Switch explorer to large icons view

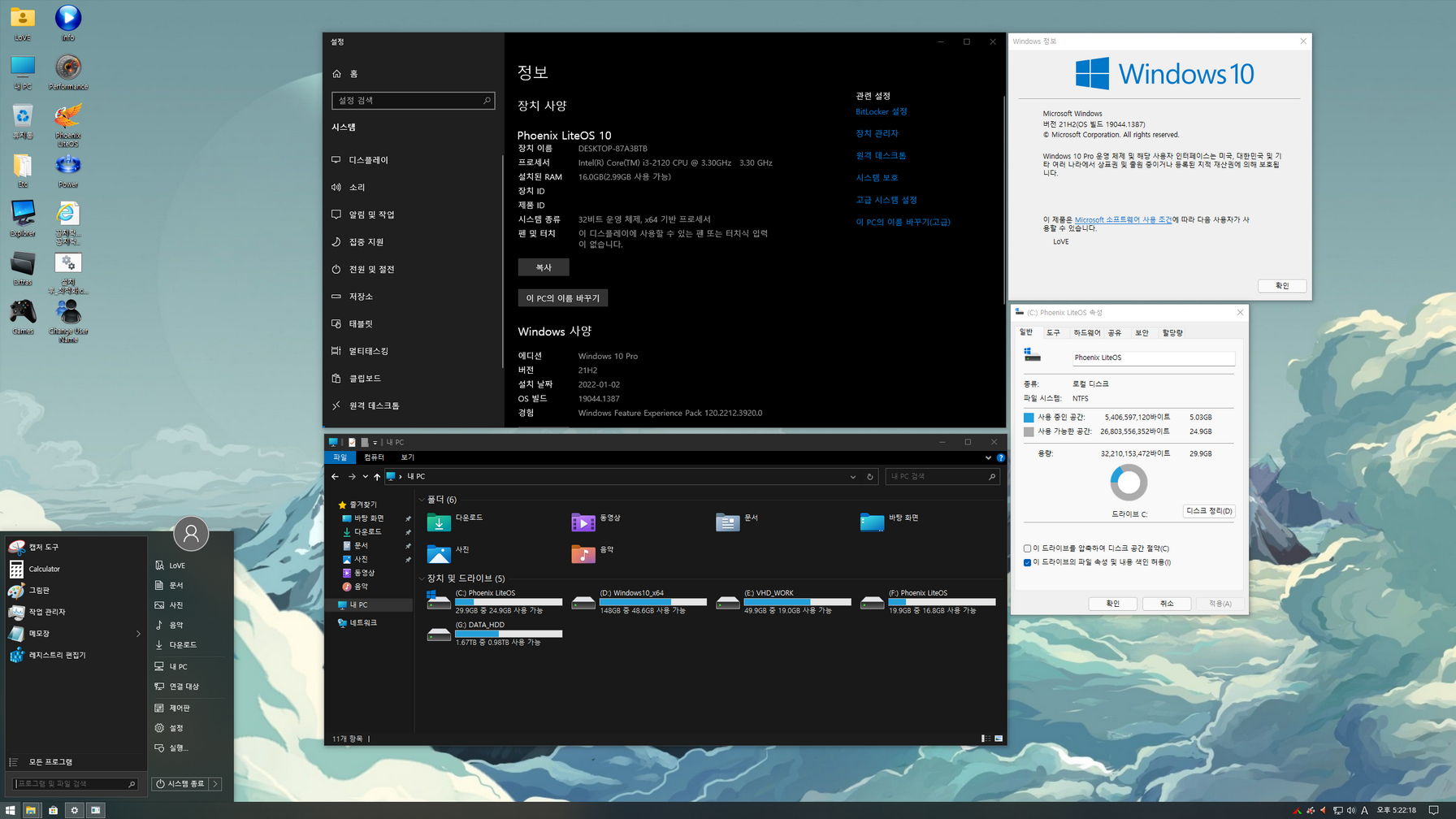coord(999,739)
